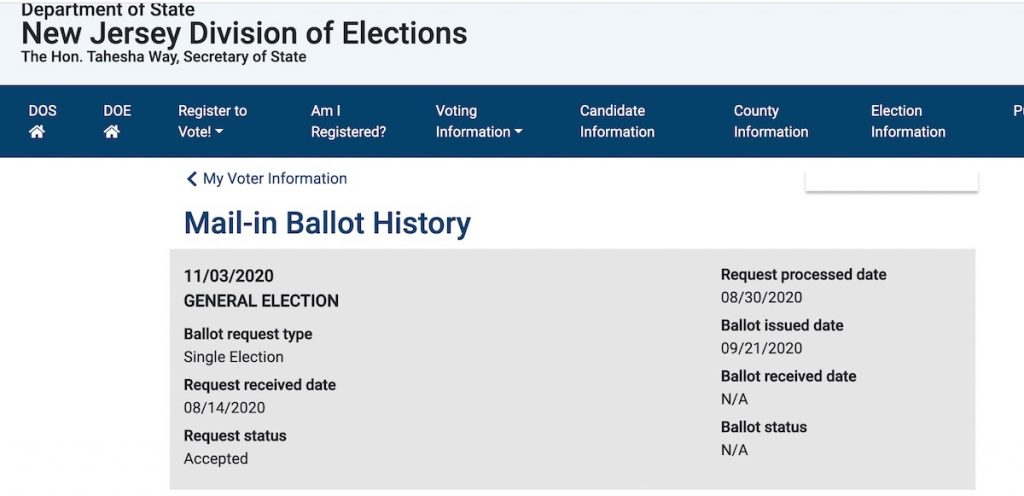1024x496 pixels.
Task: Click the Request status Accepted value
Action: 216,459
